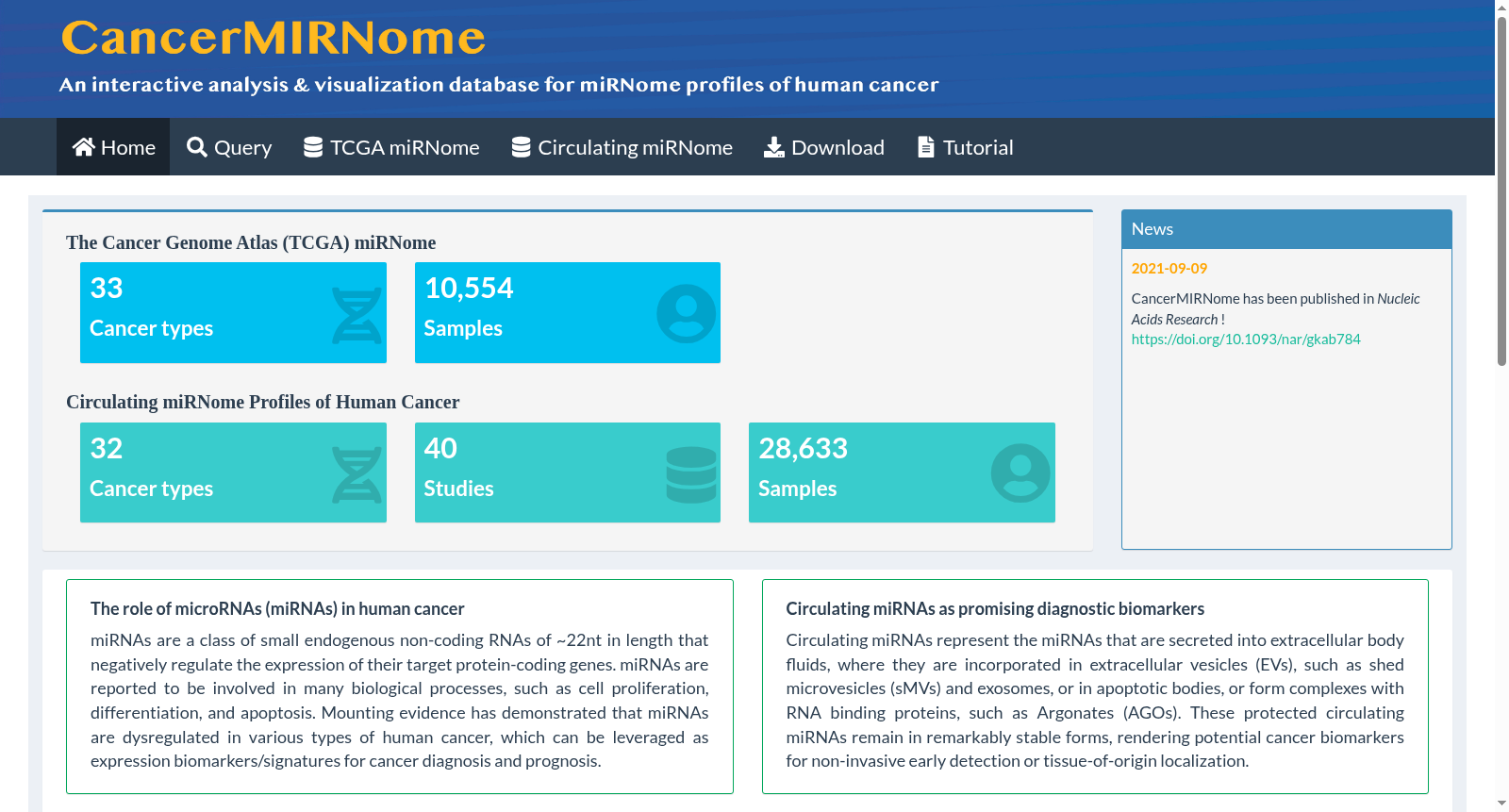Click the database icon in the 40 Studies card
Image resolution: width=1509 pixels, height=812 pixels.
pos(691,474)
